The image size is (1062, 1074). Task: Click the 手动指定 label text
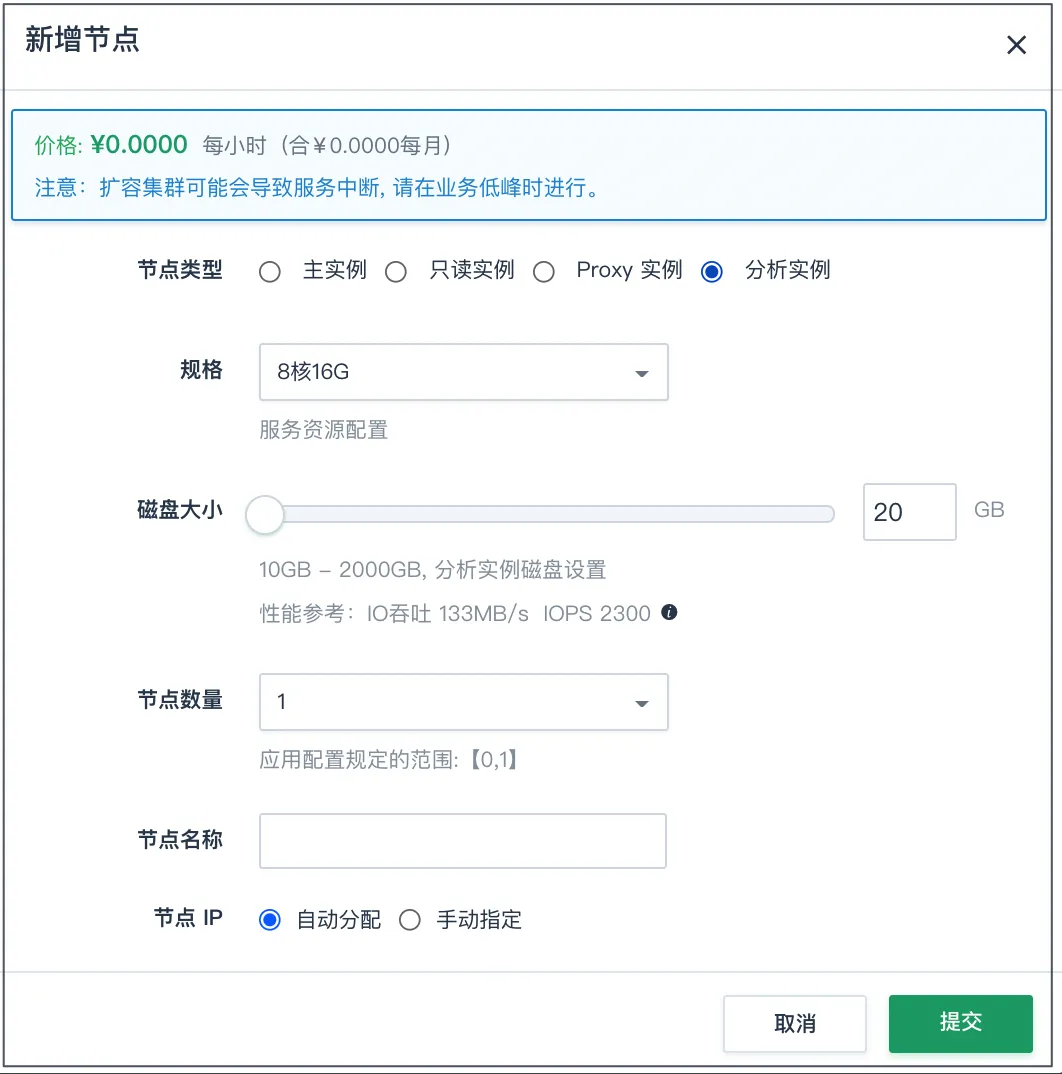pyautogui.click(x=480, y=920)
